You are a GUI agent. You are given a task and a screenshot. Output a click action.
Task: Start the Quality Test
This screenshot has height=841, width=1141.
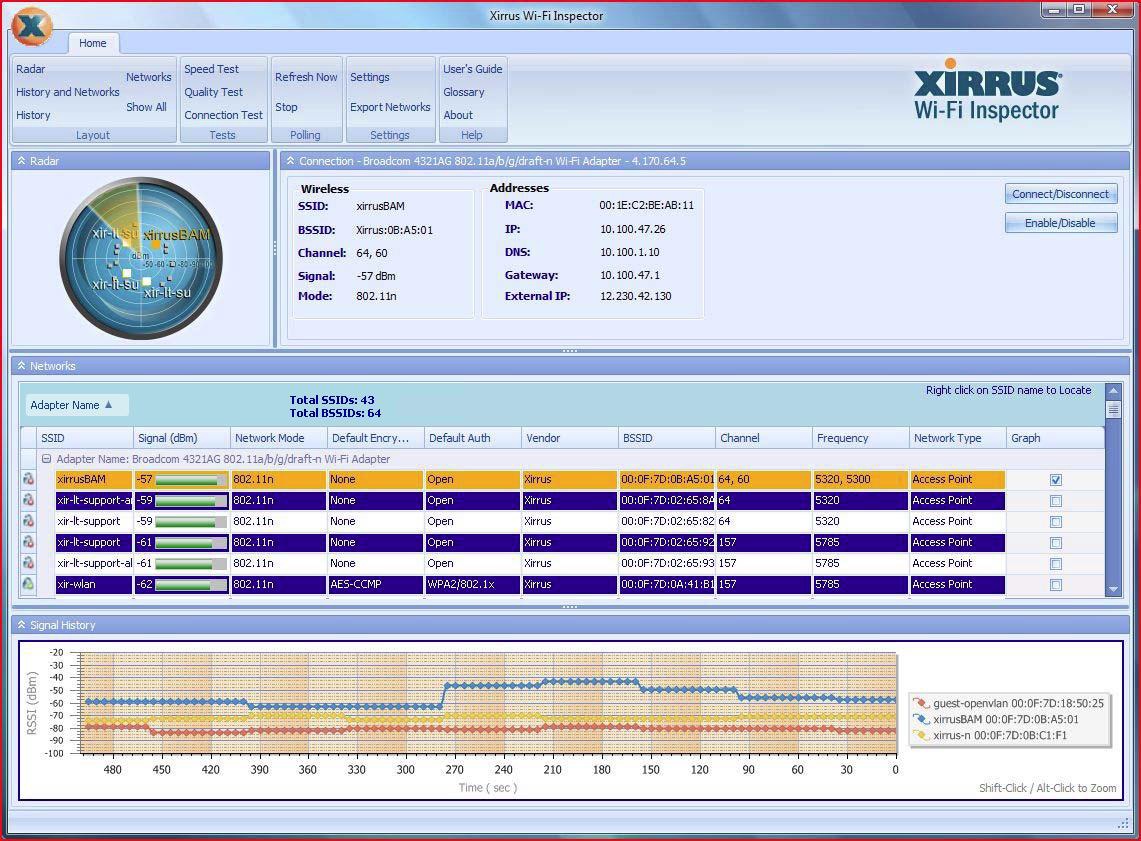(x=213, y=92)
